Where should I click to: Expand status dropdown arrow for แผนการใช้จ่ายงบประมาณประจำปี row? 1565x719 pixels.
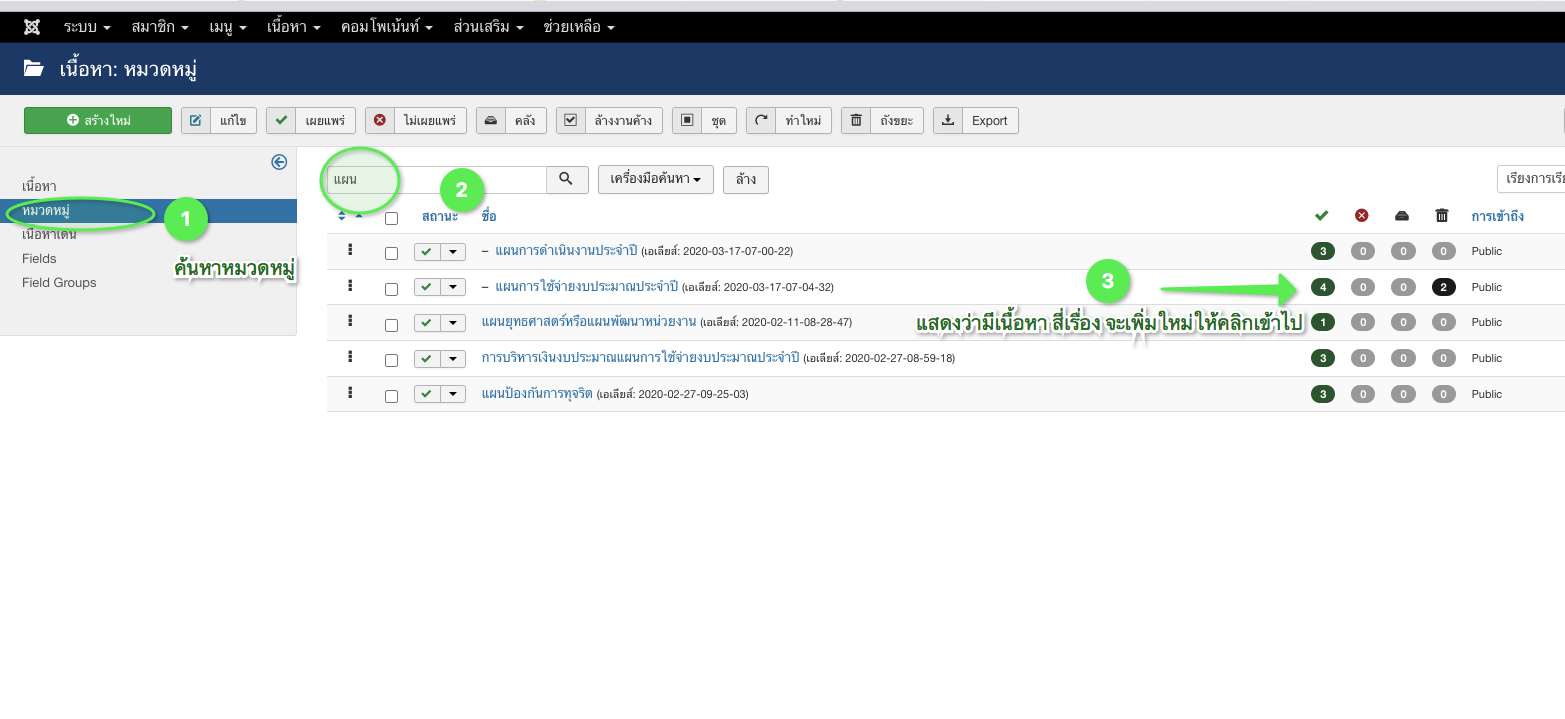coord(453,287)
